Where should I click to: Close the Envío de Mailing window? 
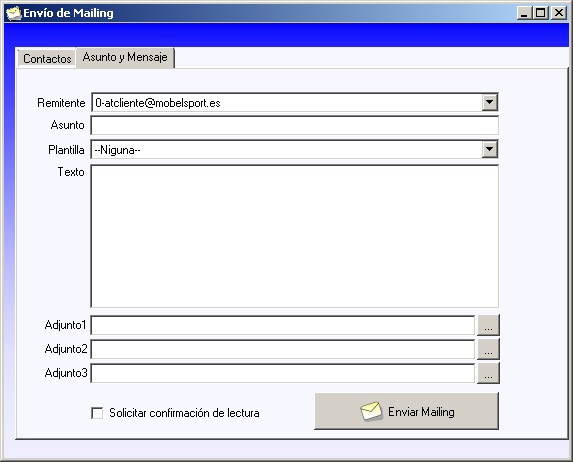coord(559,13)
